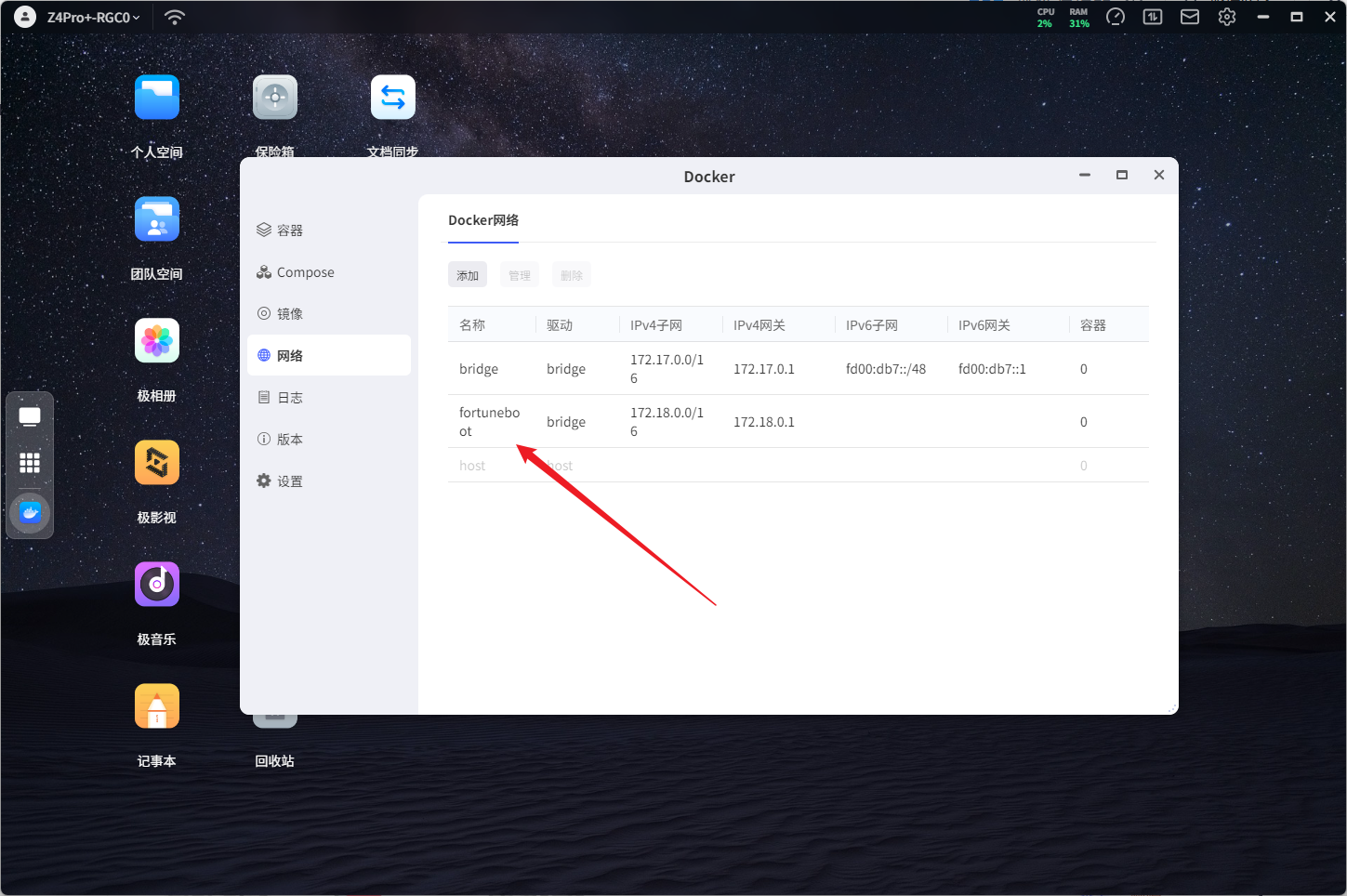Image resolution: width=1347 pixels, height=896 pixels.
Task: Select the Docker网络 tab
Action: click(x=483, y=220)
